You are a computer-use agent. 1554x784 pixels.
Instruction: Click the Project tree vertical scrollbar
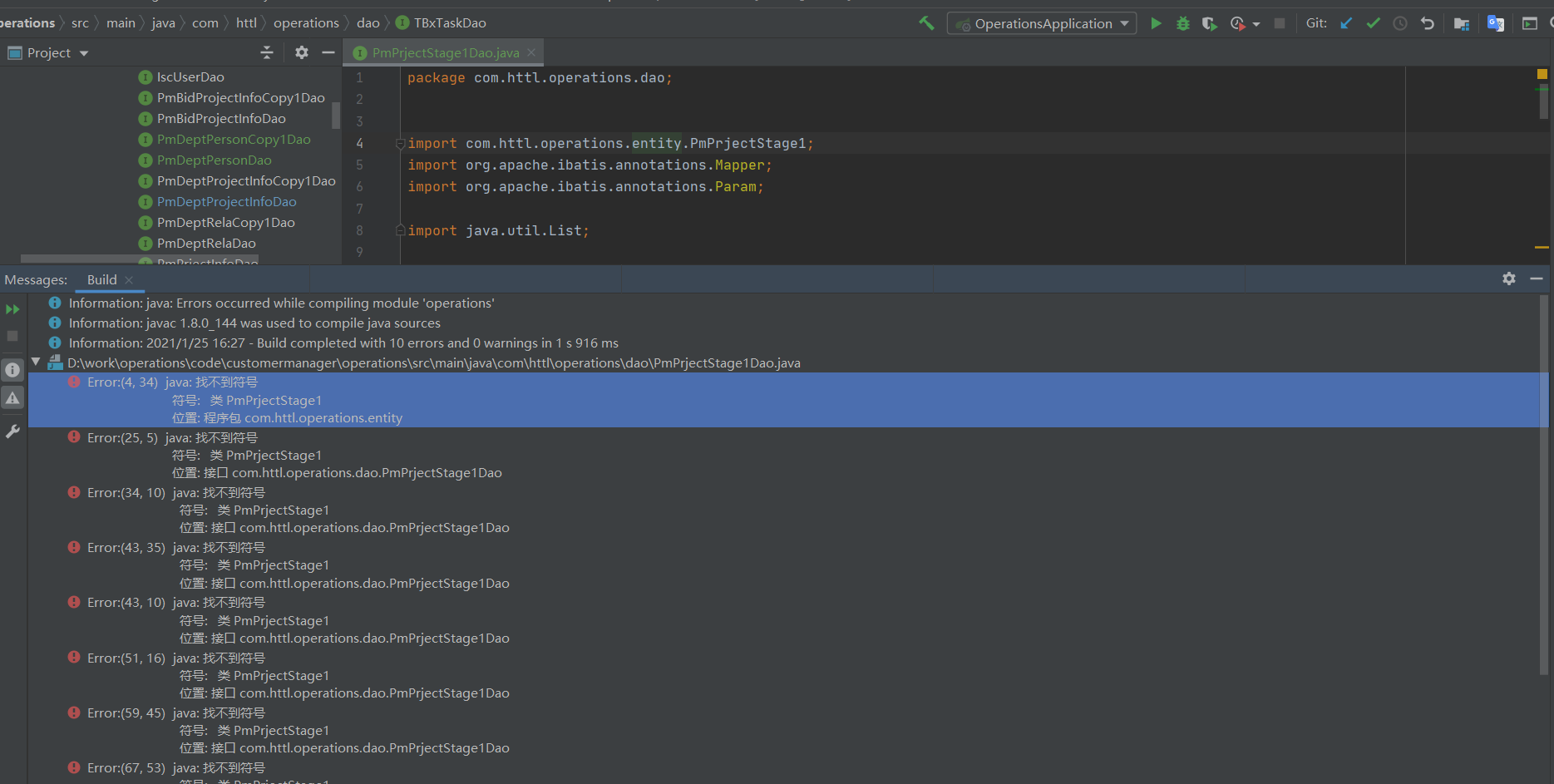point(336,116)
